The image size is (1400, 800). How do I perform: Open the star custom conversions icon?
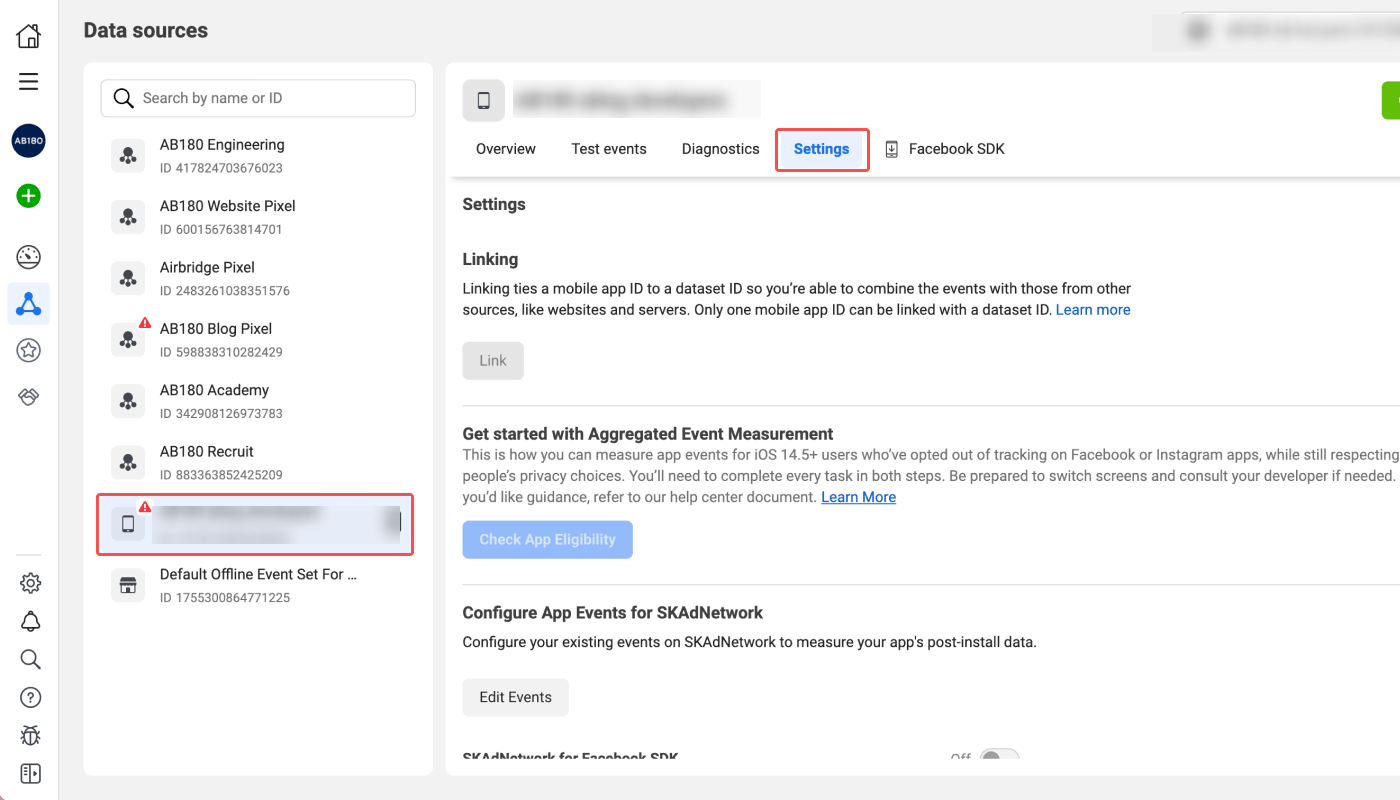coord(29,350)
